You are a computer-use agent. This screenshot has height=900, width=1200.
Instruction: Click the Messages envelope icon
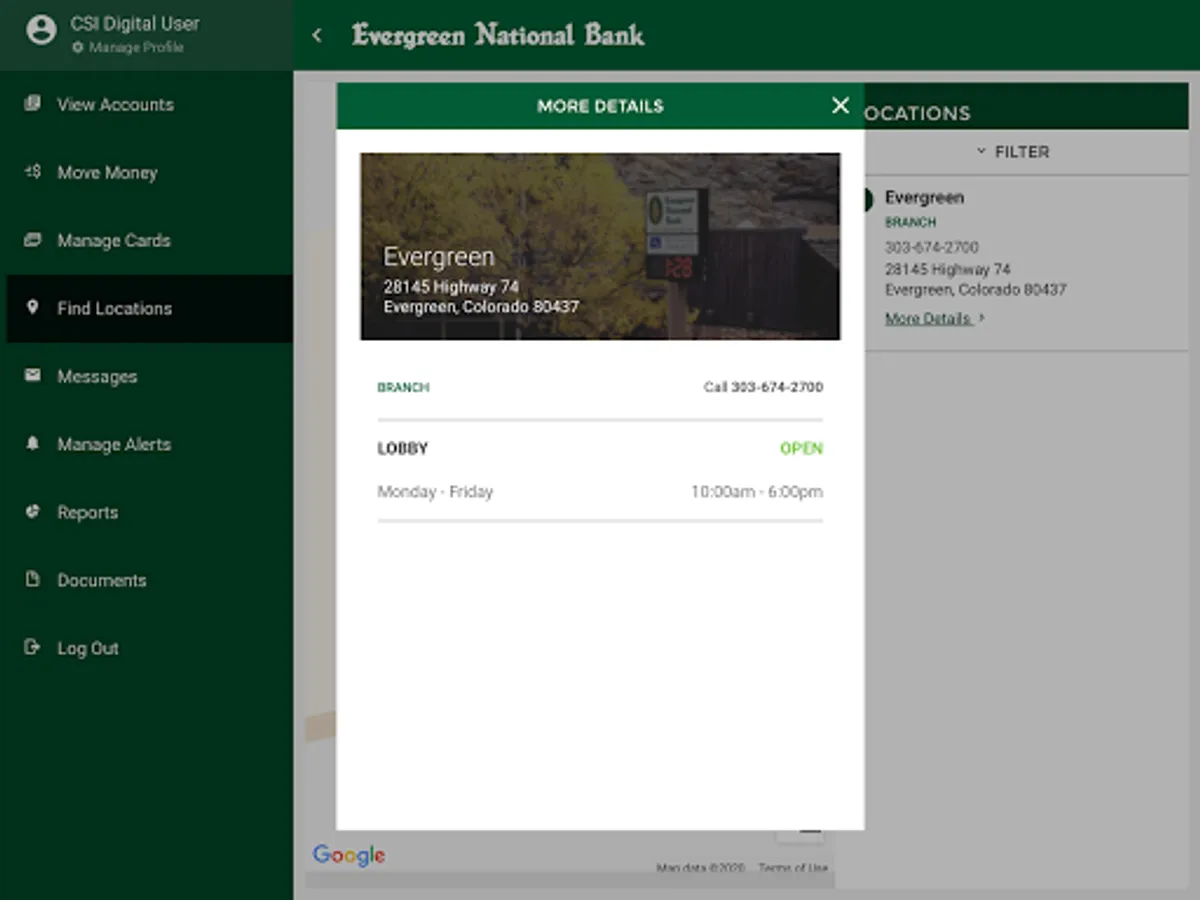tap(33, 375)
